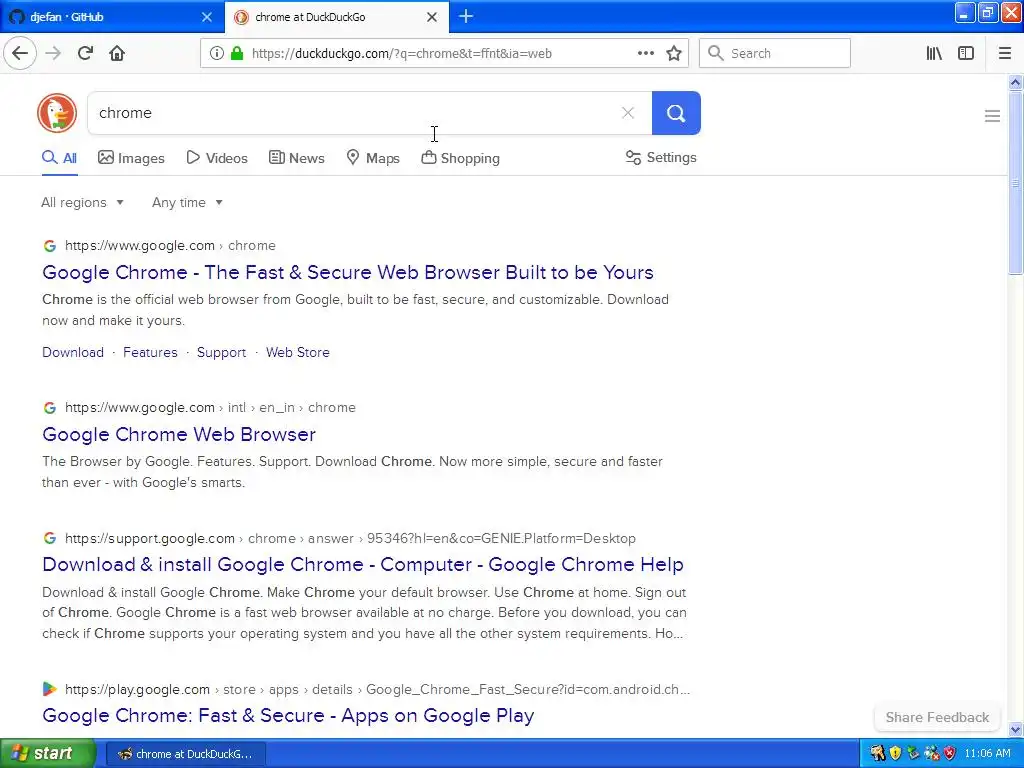Click the DuckDuckGo duck logo
The height and width of the screenshot is (768, 1024).
(x=57, y=113)
